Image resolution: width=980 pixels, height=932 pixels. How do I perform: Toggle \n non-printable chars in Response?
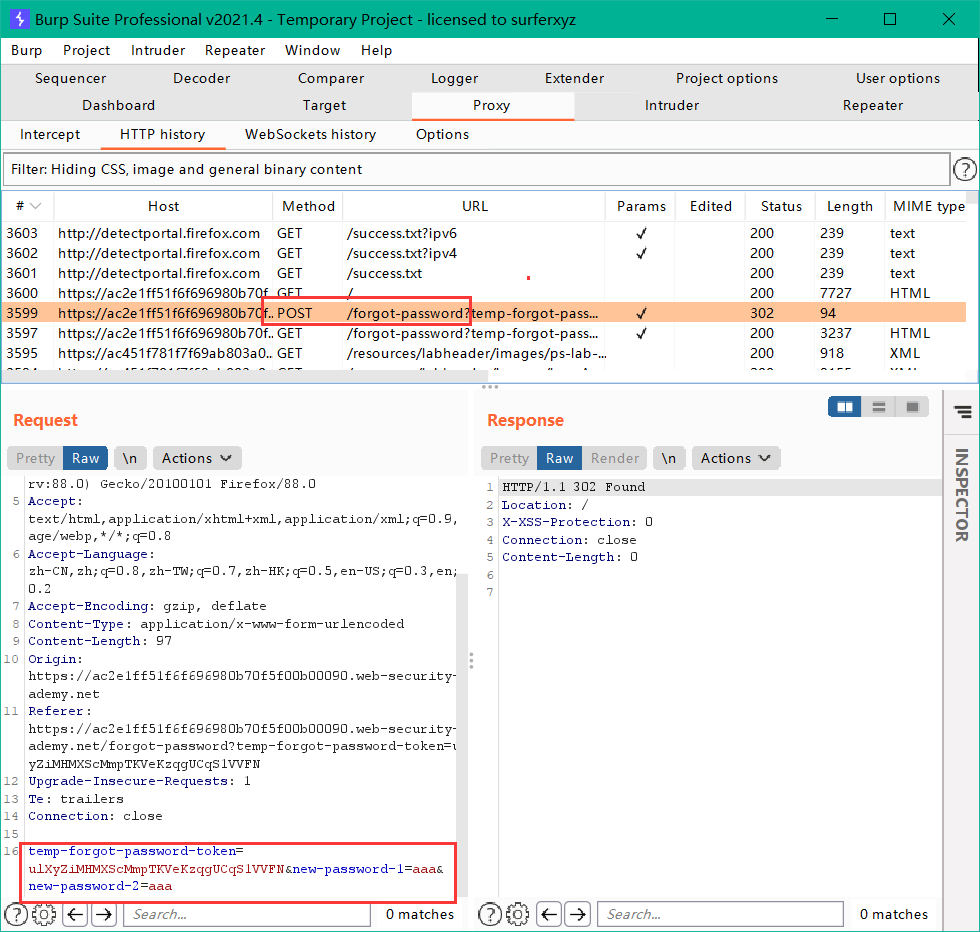pyautogui.click(x=669, y=458)
